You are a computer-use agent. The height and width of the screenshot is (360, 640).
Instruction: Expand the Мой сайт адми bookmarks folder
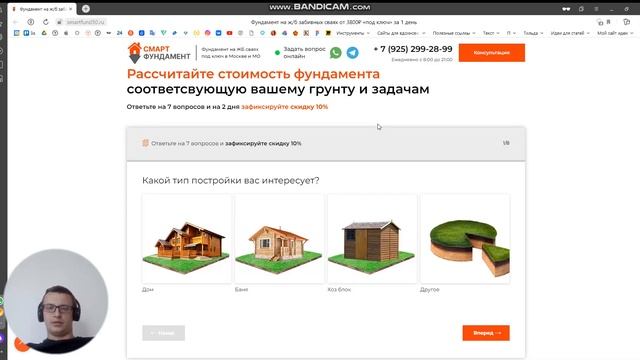615,33
